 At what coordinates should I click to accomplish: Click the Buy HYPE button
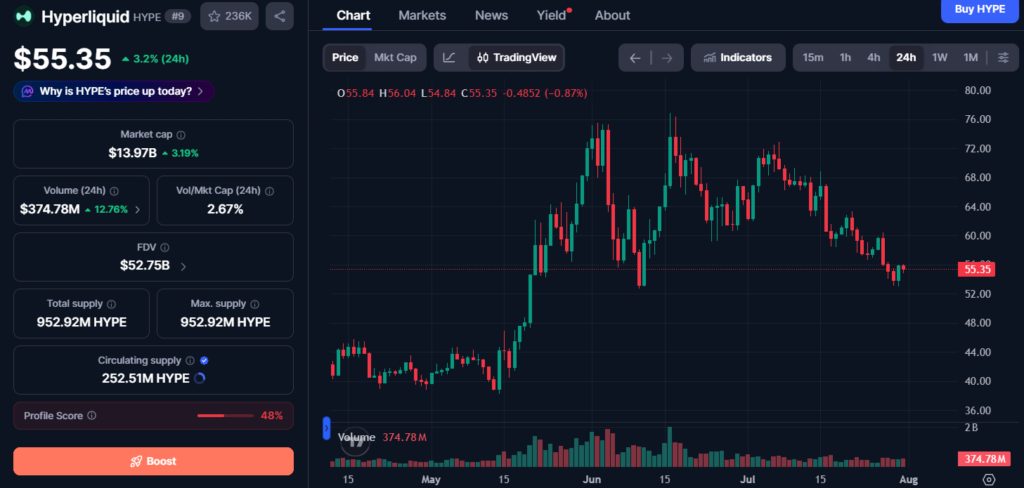(x=980, y=10)
